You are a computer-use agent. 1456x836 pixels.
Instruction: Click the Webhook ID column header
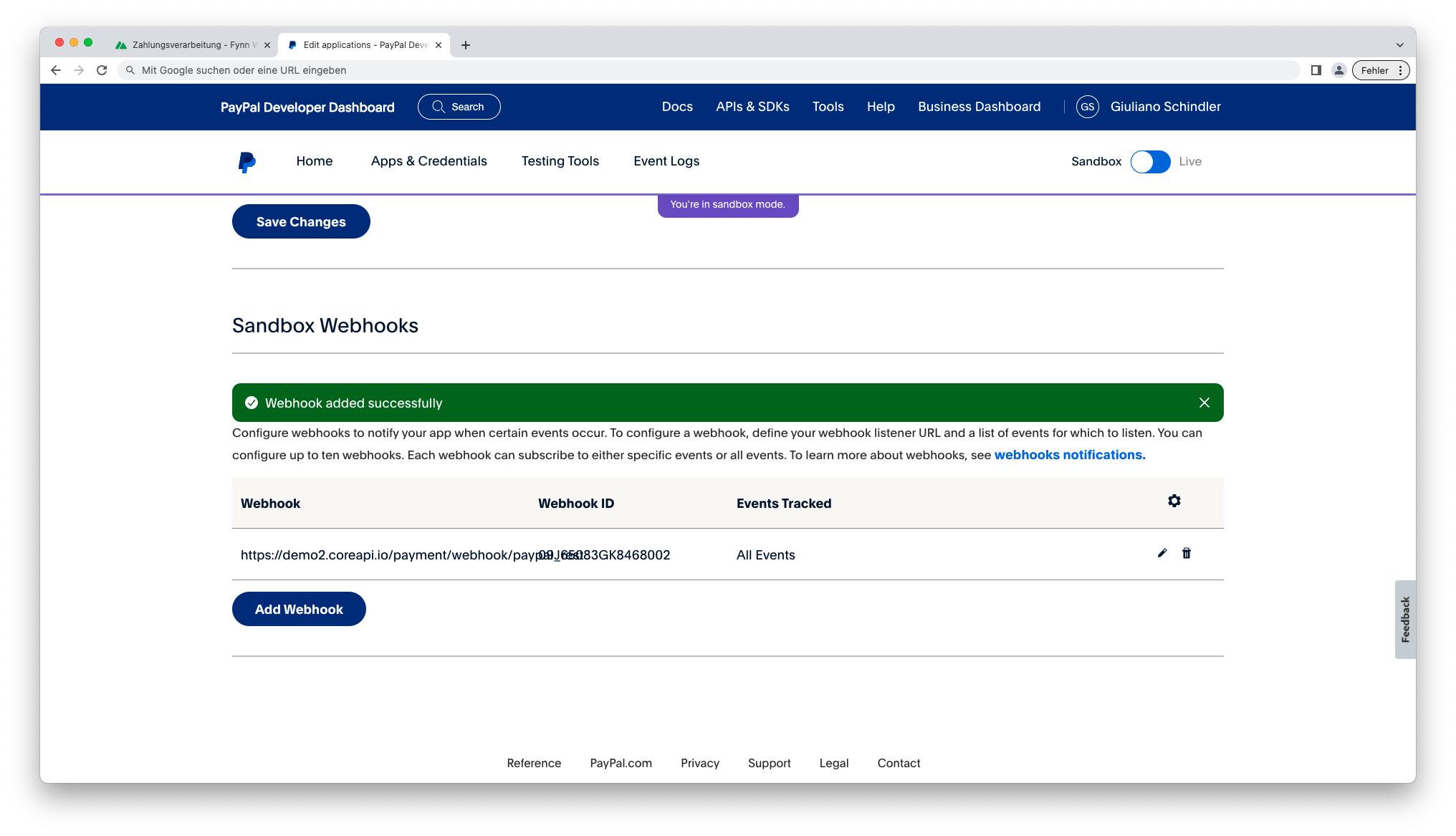(x=576, y=504)
